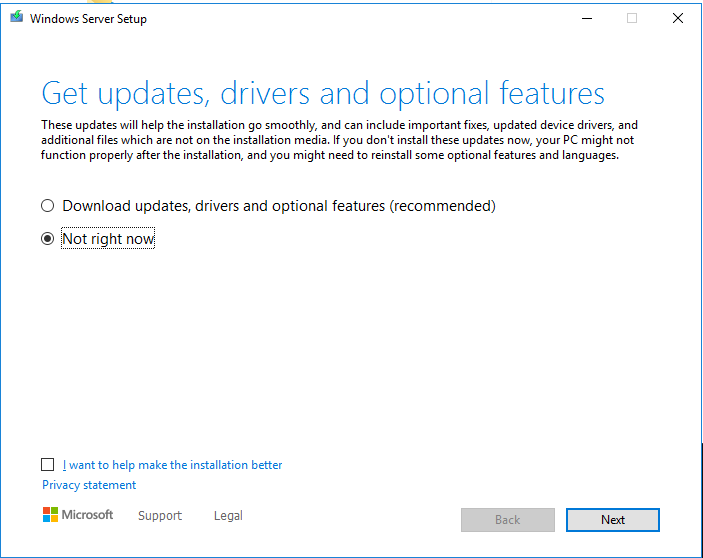Tick the help make installation better checkbox
Screen dimensions: 703x558
(48, 465)
